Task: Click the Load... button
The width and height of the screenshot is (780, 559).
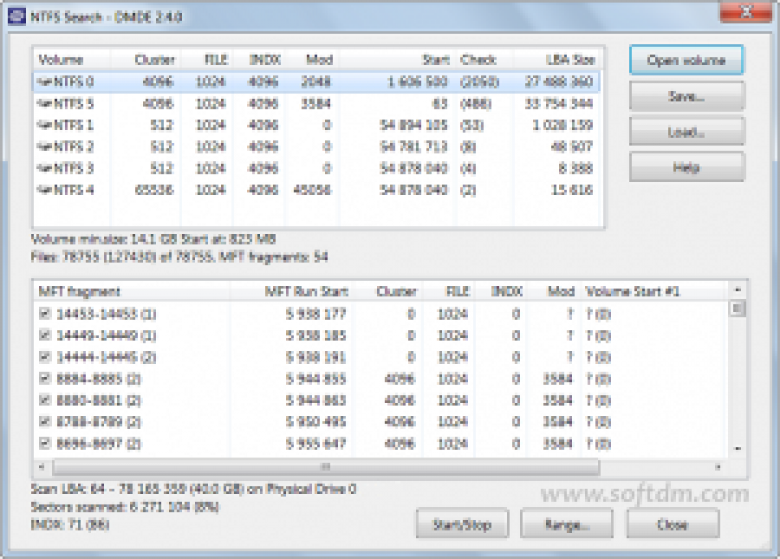Action: coord(686,132)
